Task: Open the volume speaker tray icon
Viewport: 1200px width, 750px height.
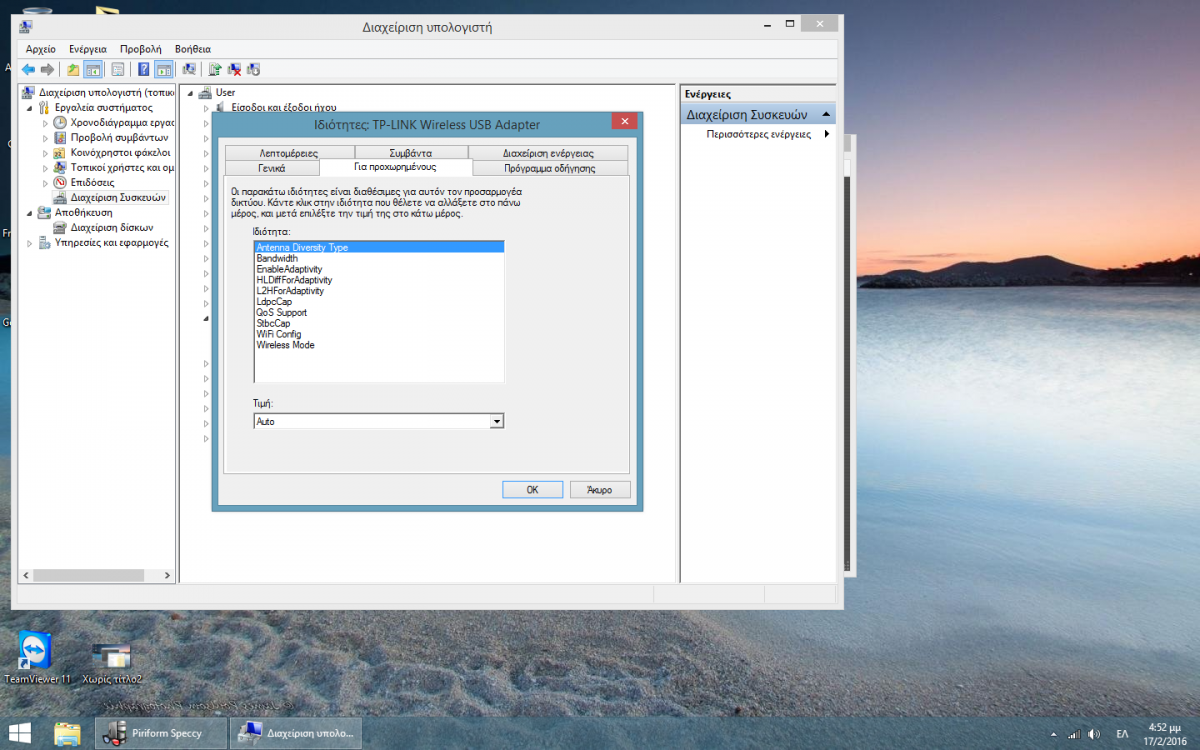Action: click(1094, 734)
